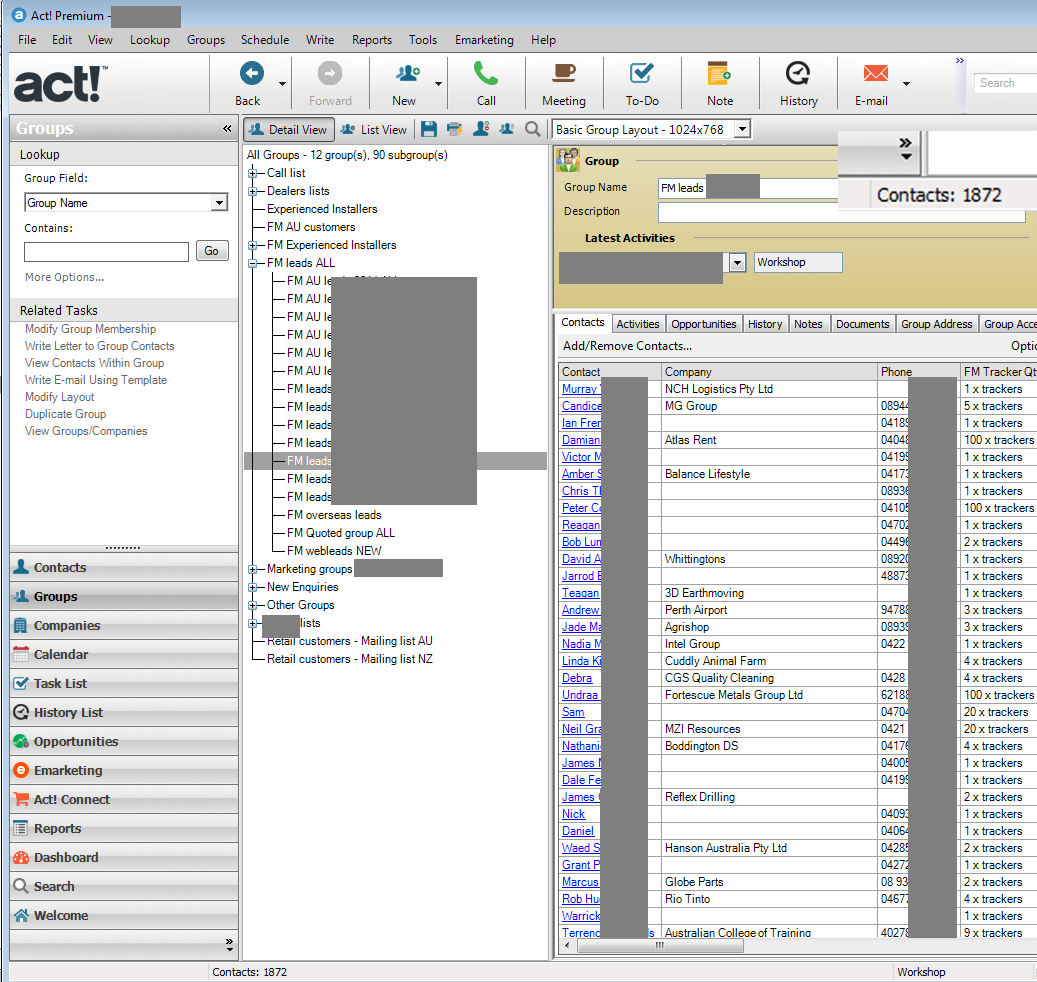1037x982 pixels.
Task: Click the To-Do checkbox icon in the toolbar
Action: (x=641, y=74)
